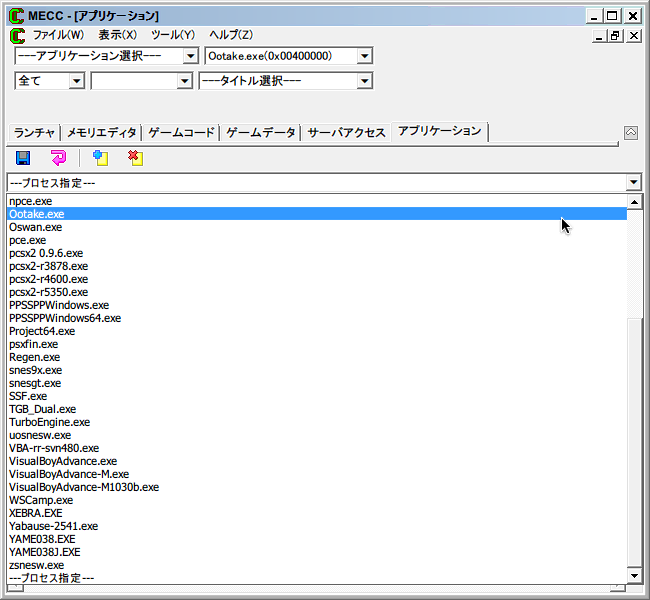Screen dimensions: 650x600
Task: Open the ファイル(W) menu
Action: (58, 35)
